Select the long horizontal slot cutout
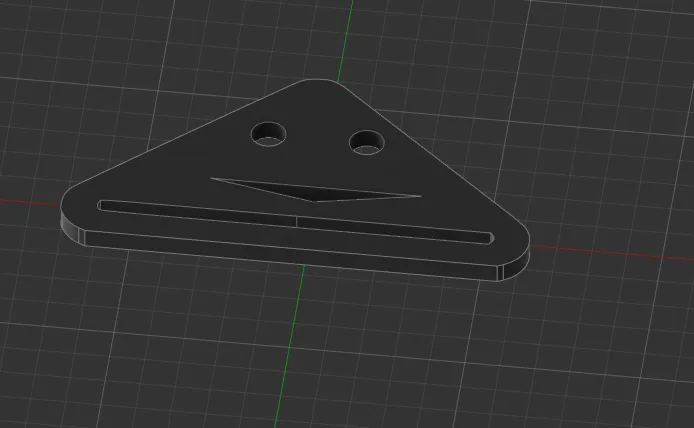 tap(296, 222)
